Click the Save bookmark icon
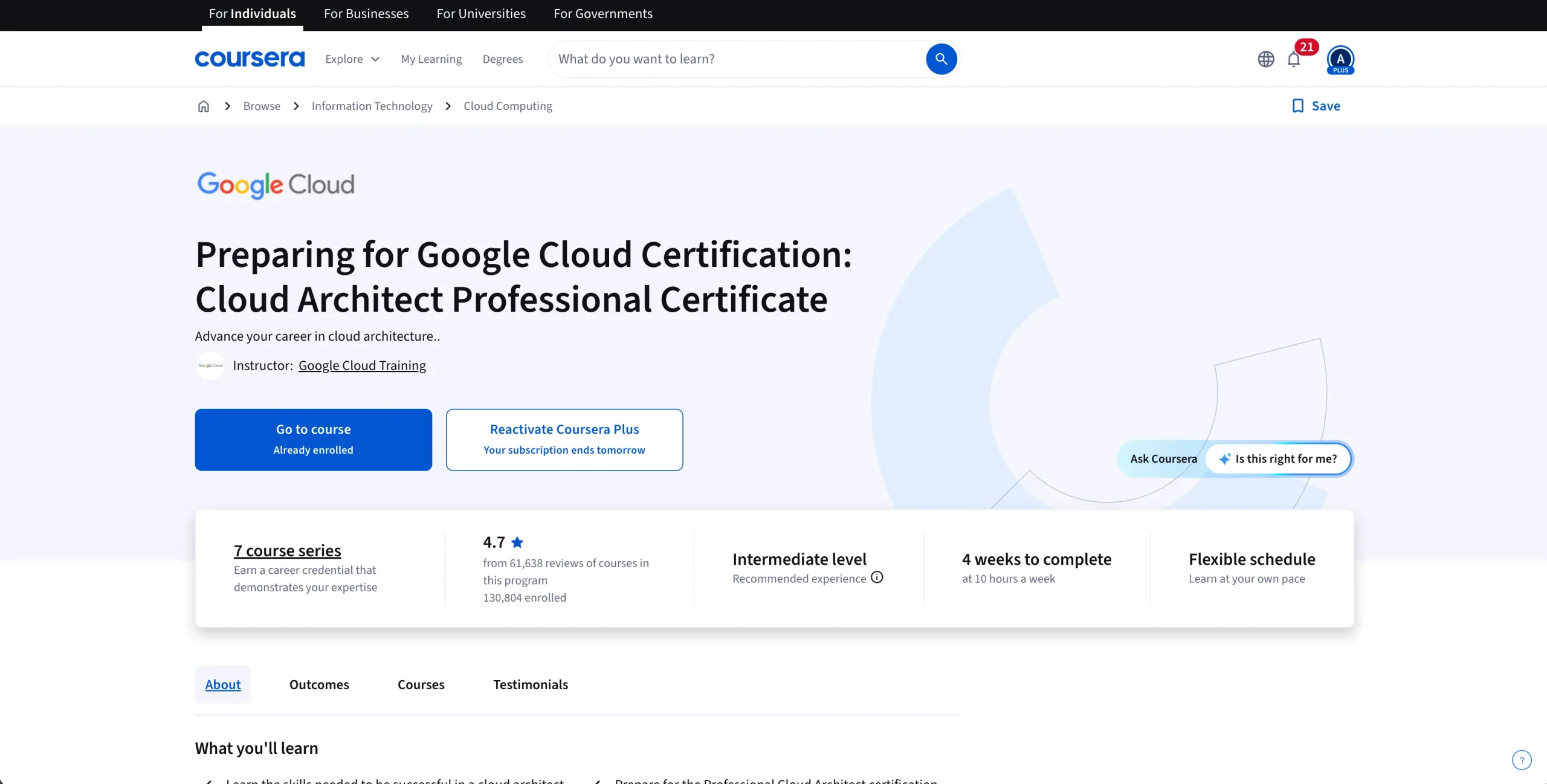 coord(1297,106)
